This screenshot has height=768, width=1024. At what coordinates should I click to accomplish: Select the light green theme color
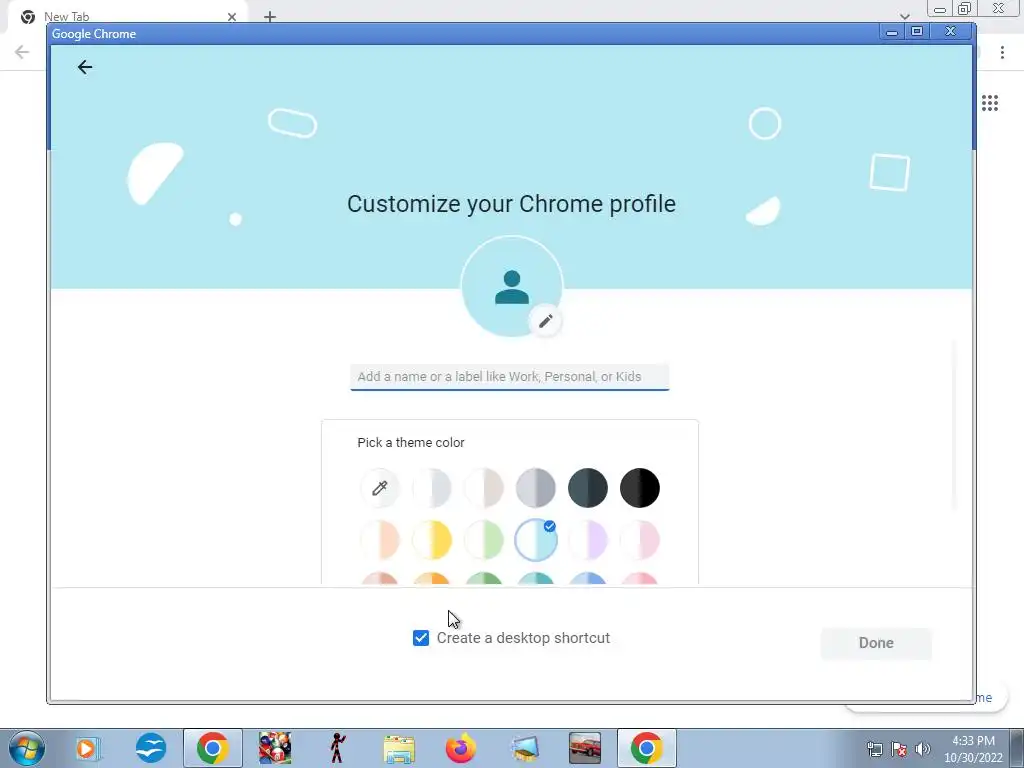tap(484, 540)
